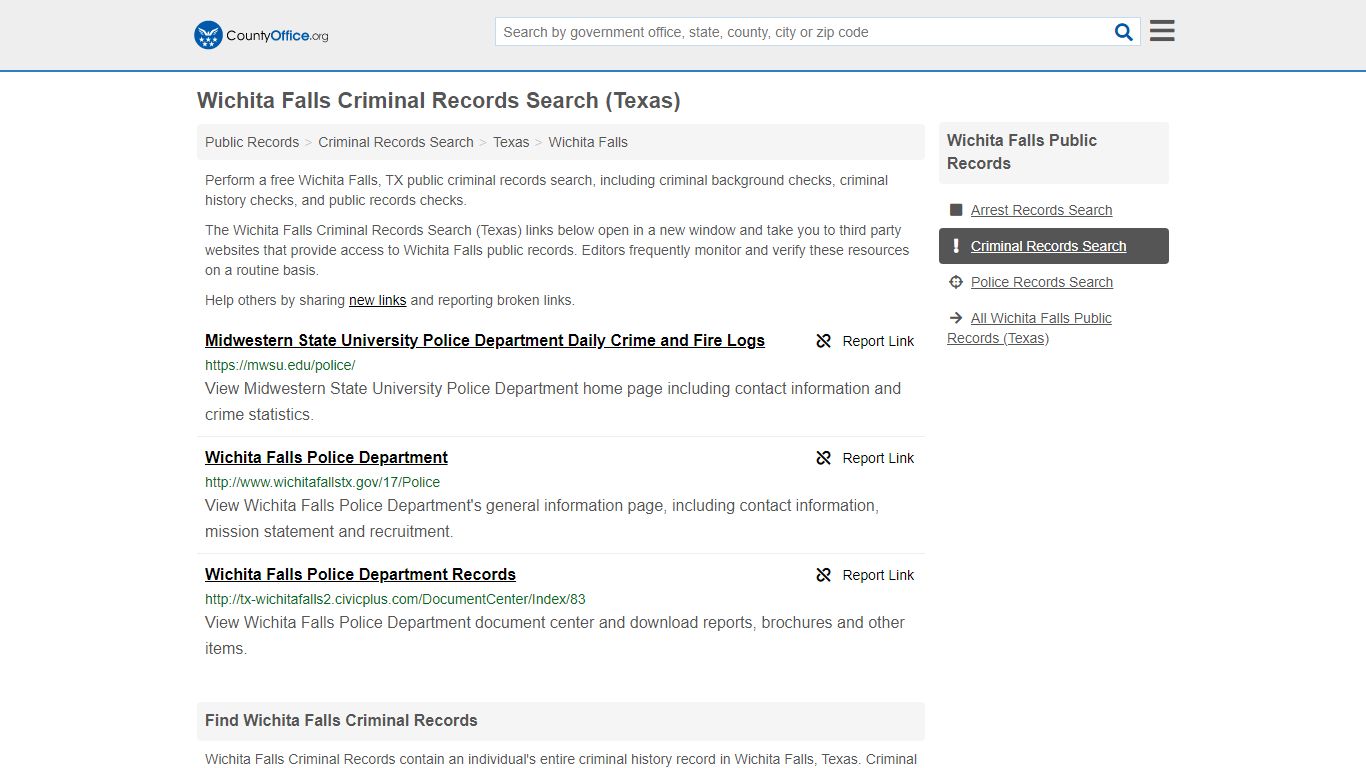Viewport: 1366px width, 768px height.
Task: Click the Find Wichita Falls Criminal Records heading
Action: 341,720
